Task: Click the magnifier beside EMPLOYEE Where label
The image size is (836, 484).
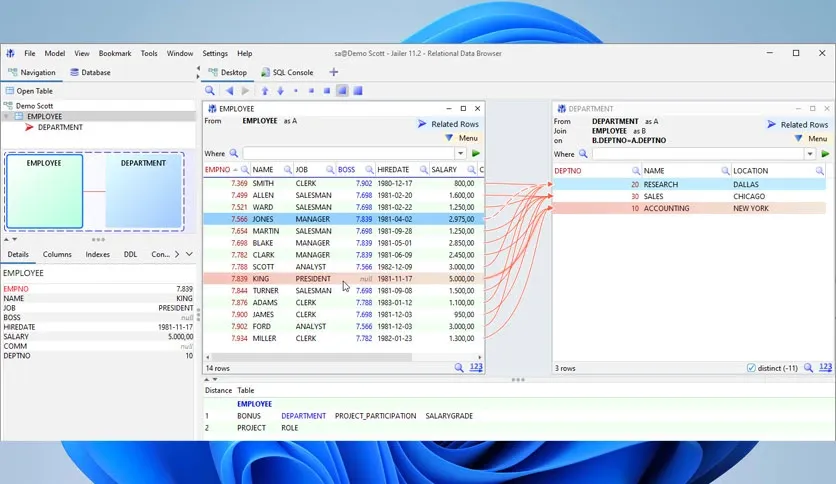Action: coord(234,154)
